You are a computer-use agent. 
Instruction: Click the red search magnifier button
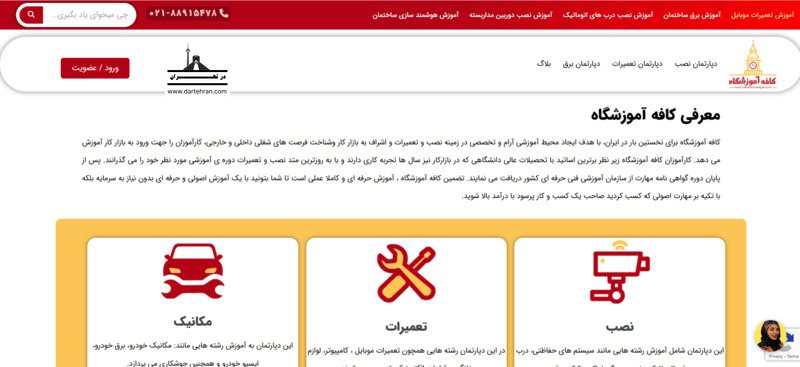coord(31,15)
